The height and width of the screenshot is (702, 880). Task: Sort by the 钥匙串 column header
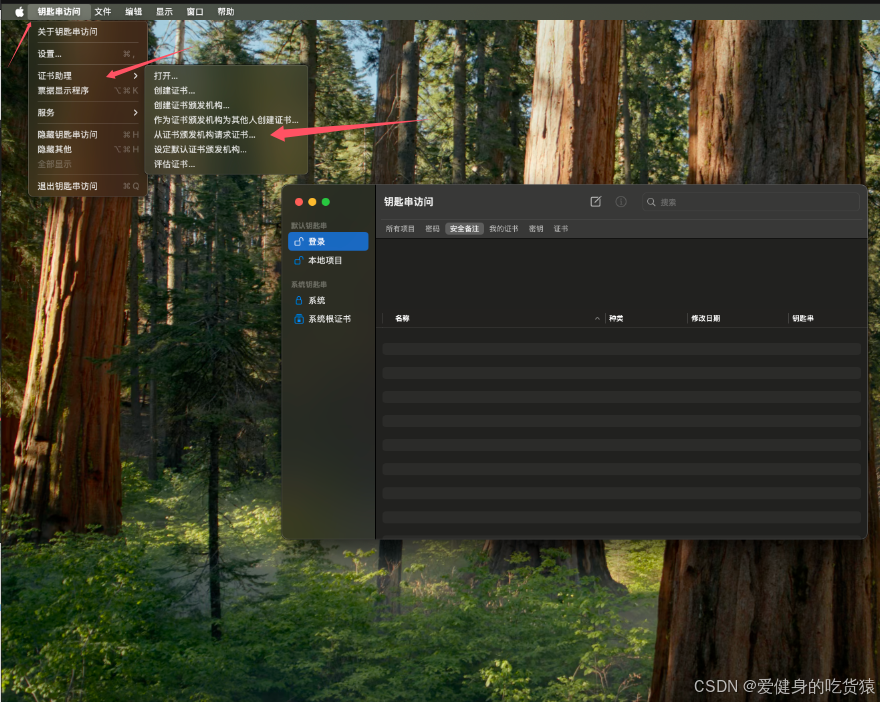[803, 318]
